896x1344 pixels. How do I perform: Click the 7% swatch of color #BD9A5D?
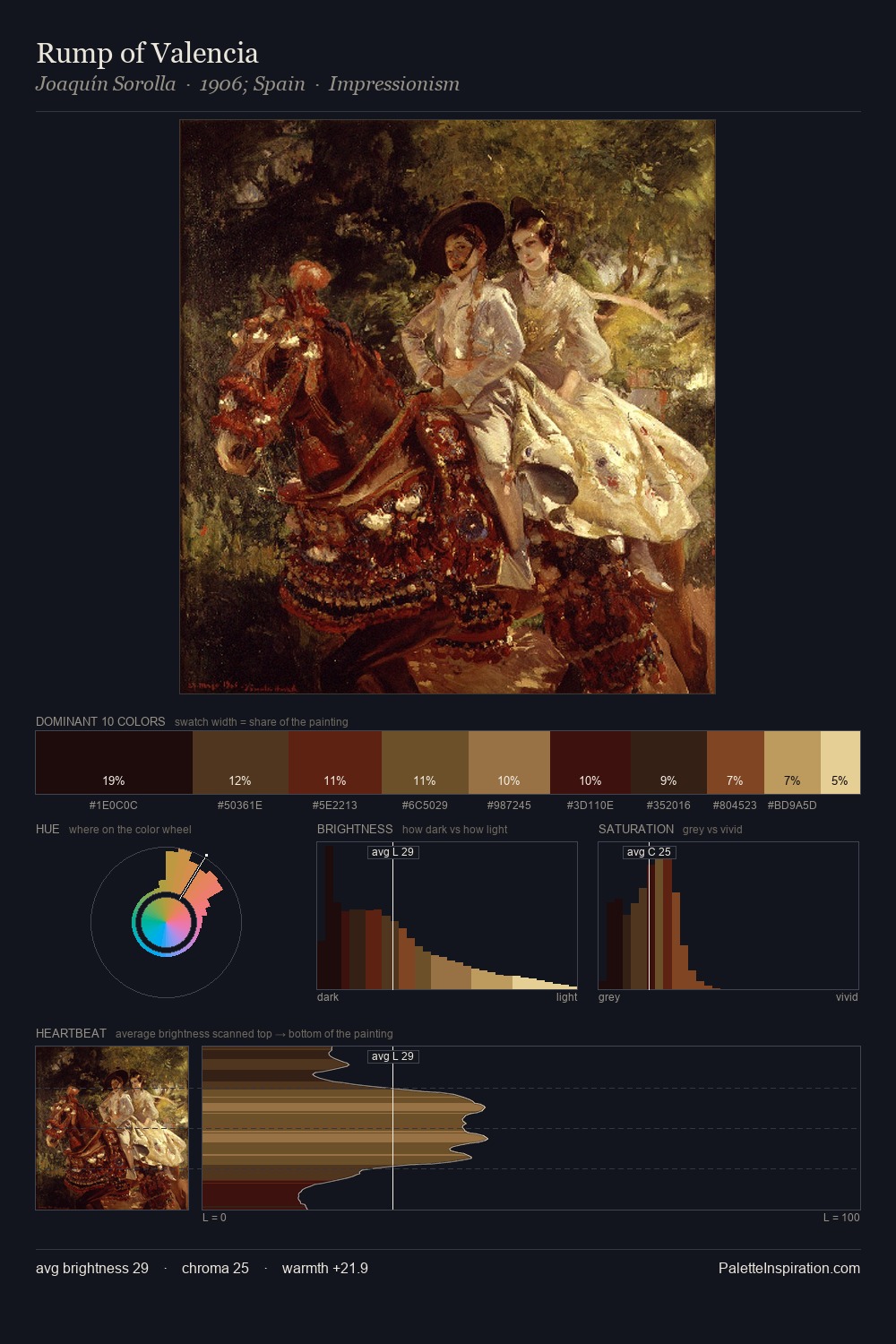click(792, 762)
